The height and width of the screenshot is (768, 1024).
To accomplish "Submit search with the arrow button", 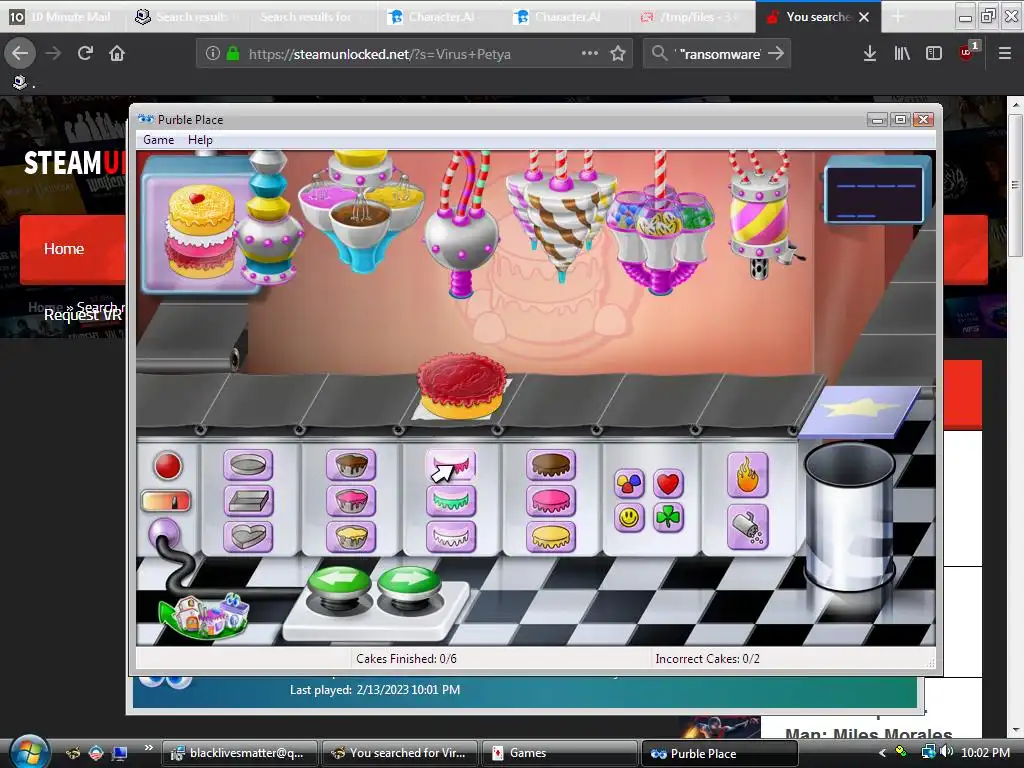I will [776, 54].
